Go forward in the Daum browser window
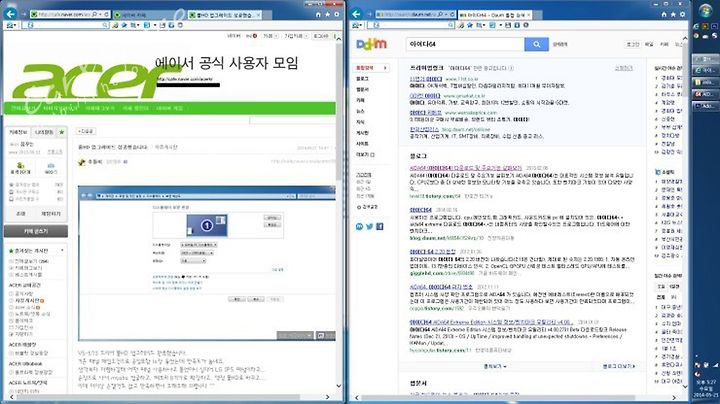This screenshot has width=720, height=404. click(x=369, y=14)
